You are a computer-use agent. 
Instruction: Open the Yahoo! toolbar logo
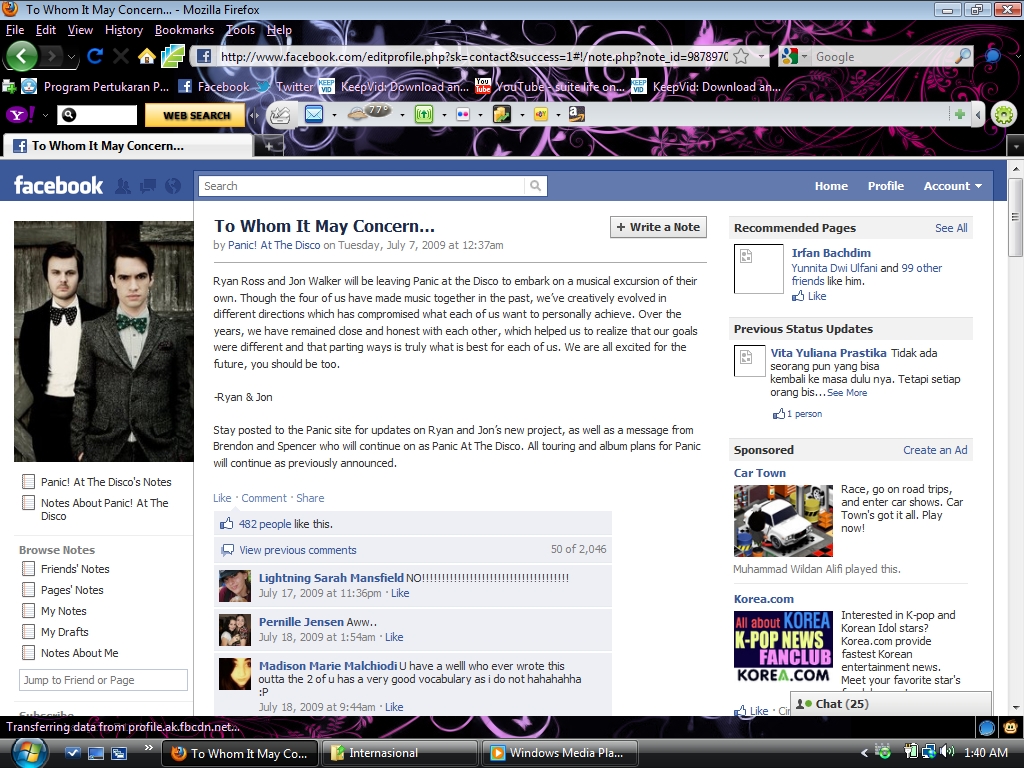click(x=20, y=115)
